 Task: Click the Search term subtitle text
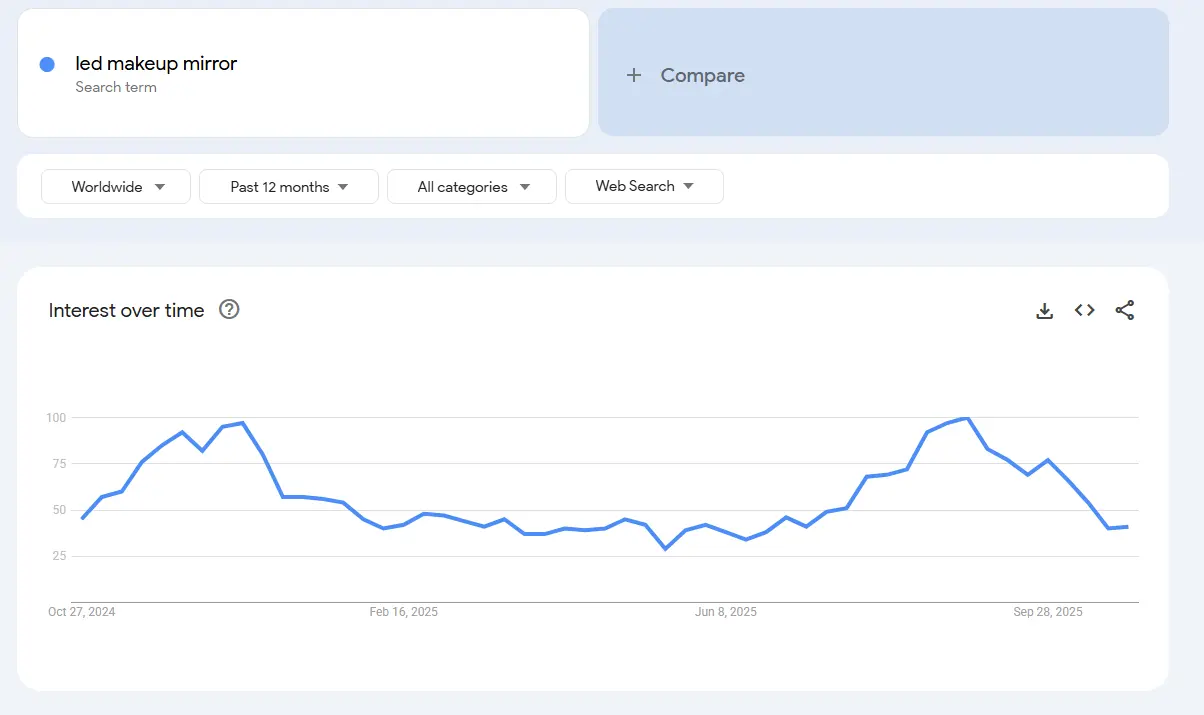[116, 87]
